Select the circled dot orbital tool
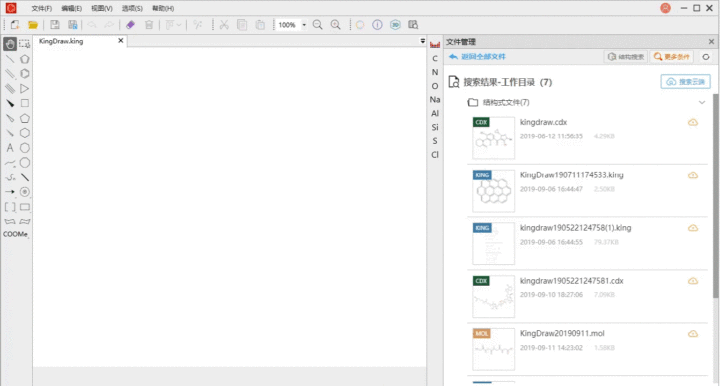The image size is (720, 386). pos(25,192)
